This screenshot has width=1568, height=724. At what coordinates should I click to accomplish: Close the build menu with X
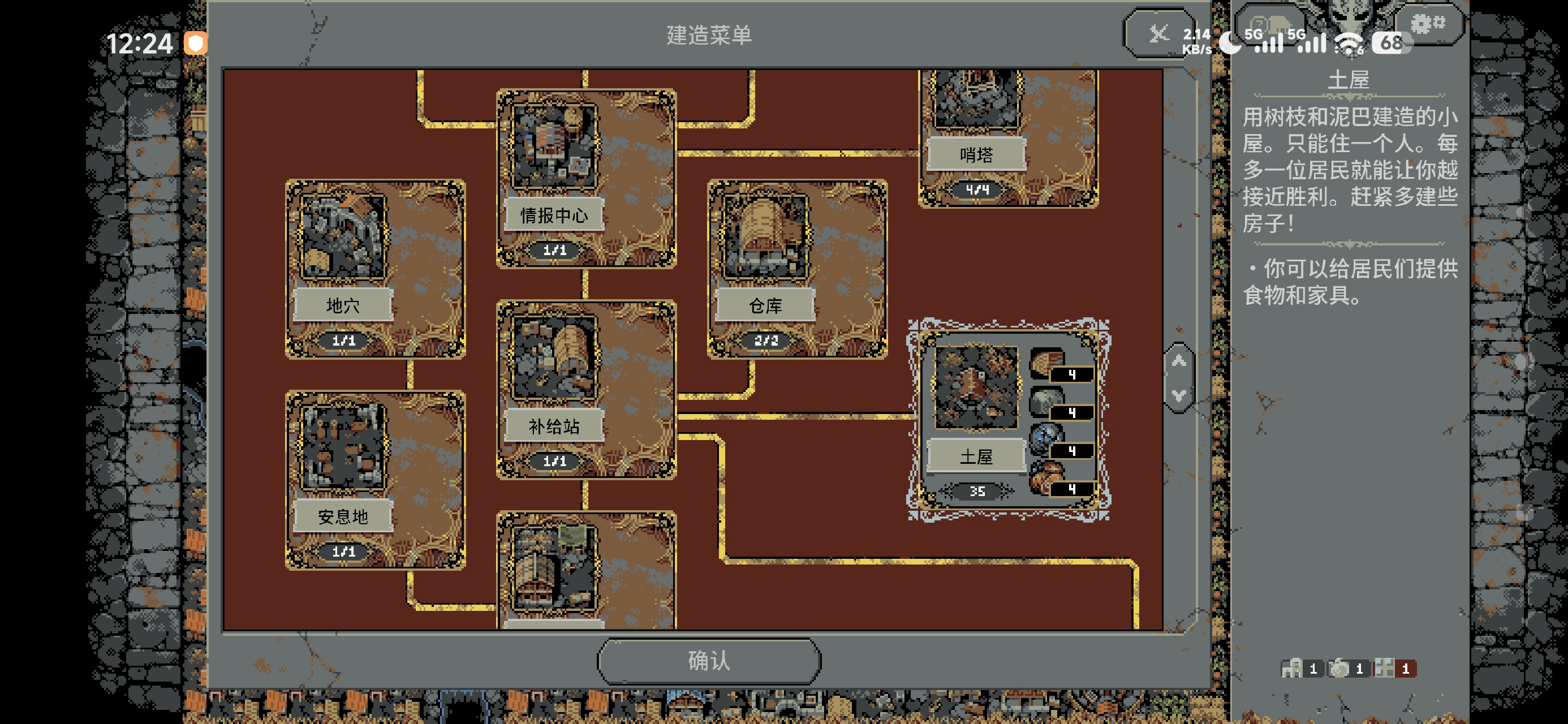[1159, 33]
